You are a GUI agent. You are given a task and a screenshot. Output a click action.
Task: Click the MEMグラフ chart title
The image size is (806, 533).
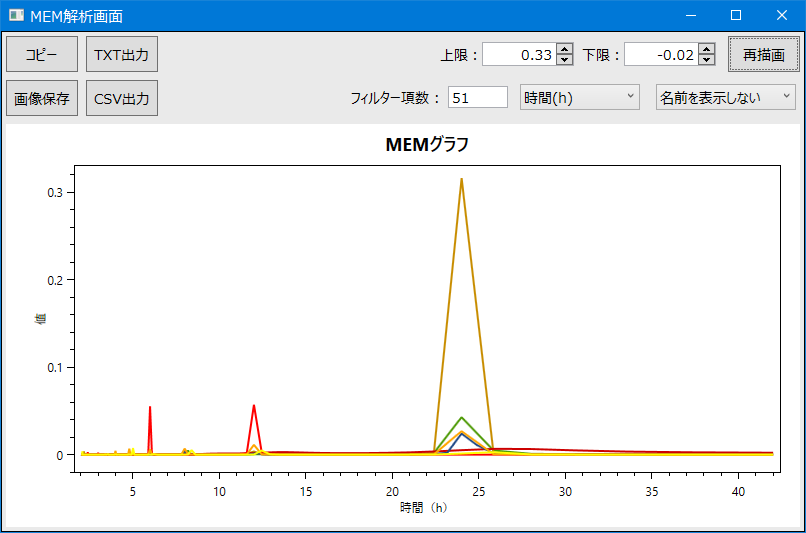click(x=427, y=144)
